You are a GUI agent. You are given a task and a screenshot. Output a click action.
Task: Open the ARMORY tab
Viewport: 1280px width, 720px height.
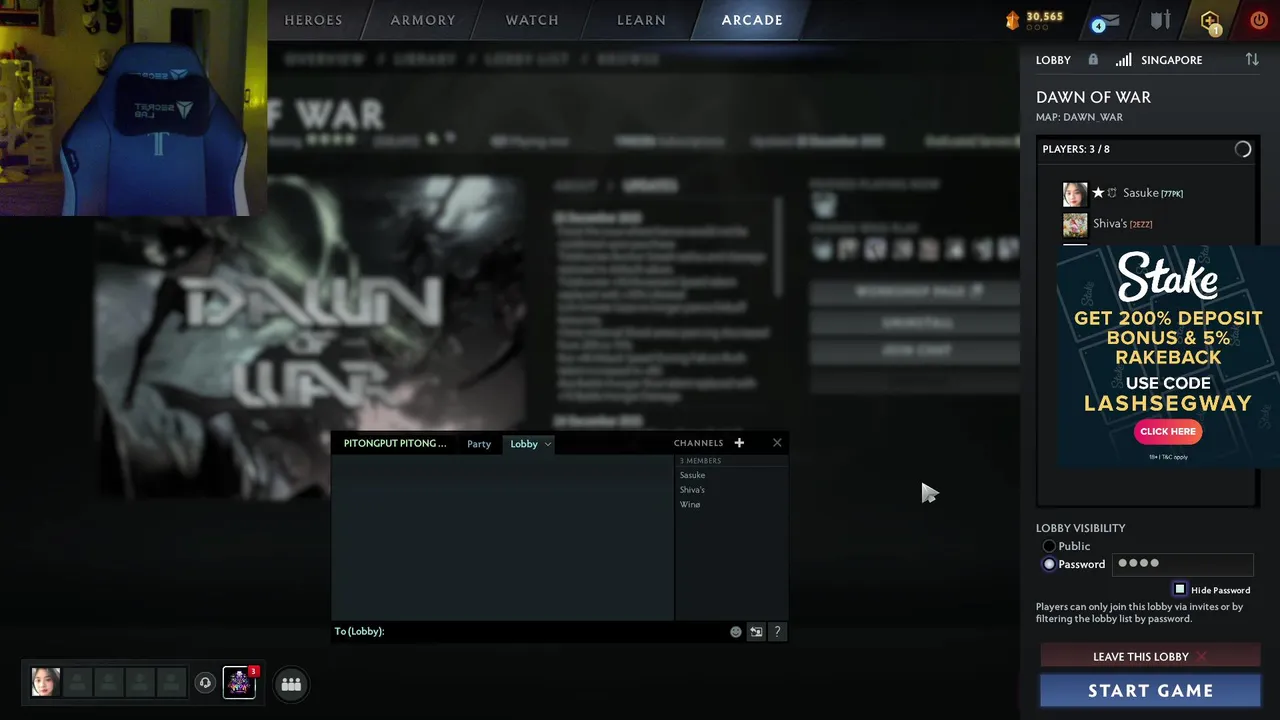click(423, 20)
